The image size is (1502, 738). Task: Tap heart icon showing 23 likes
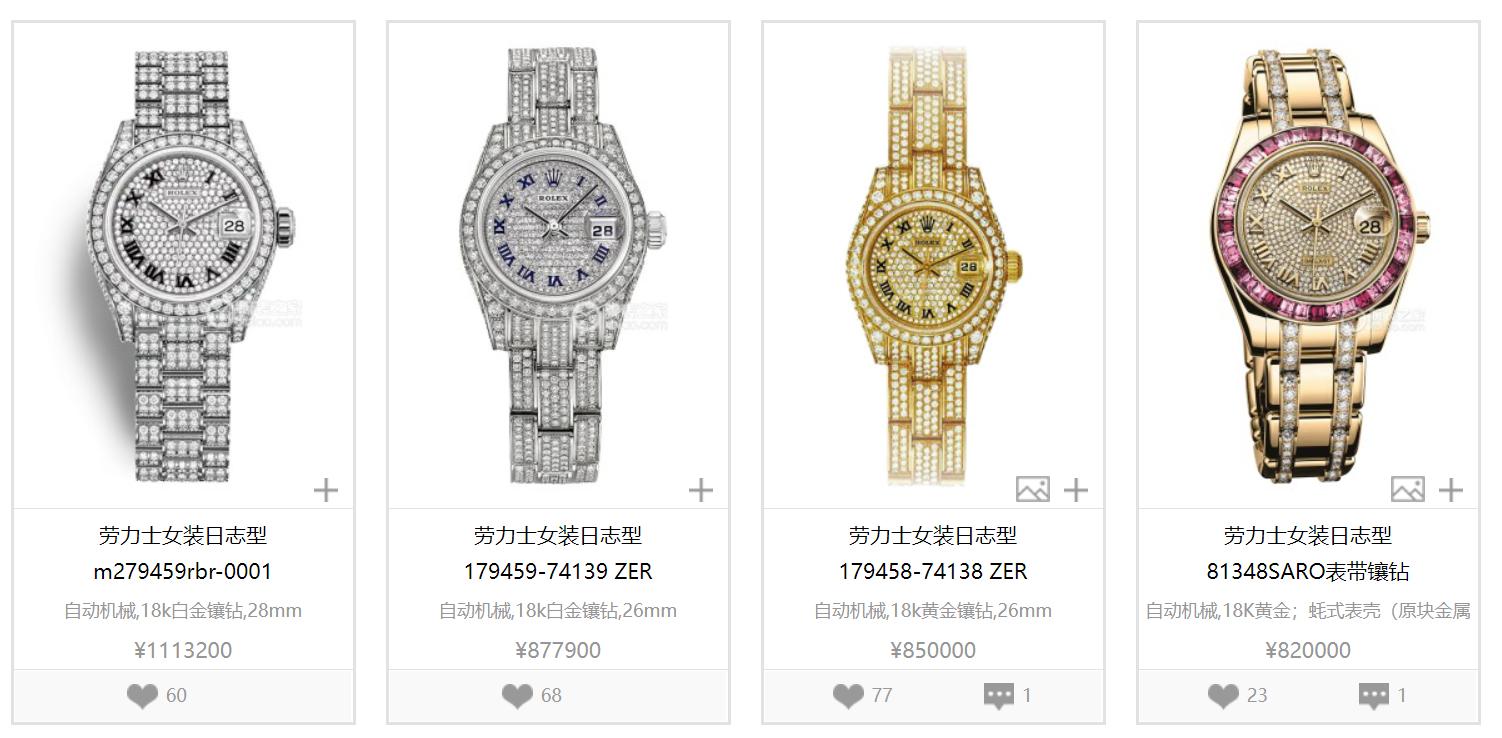click(x=1223, y=696)
